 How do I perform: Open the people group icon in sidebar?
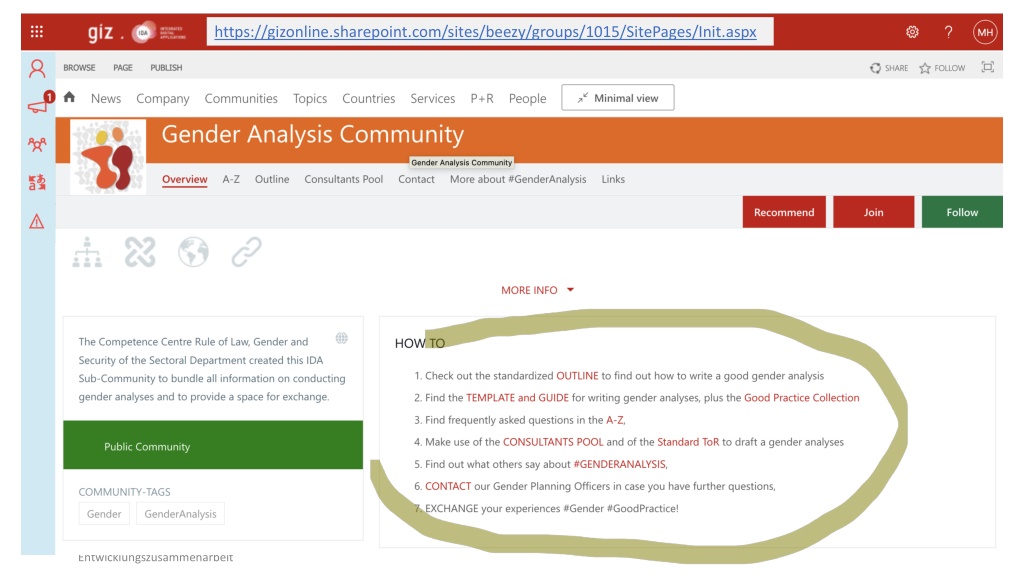(x=37, y=144)
